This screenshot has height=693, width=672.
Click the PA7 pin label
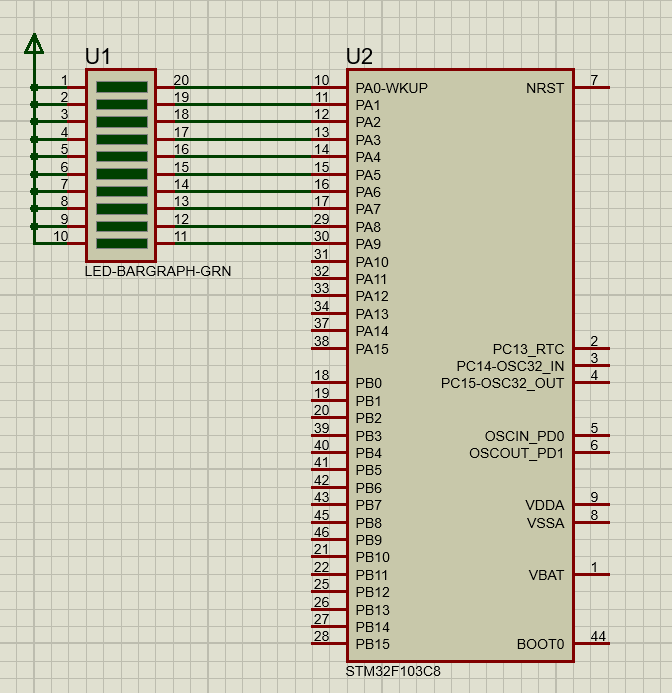[368, 209]
